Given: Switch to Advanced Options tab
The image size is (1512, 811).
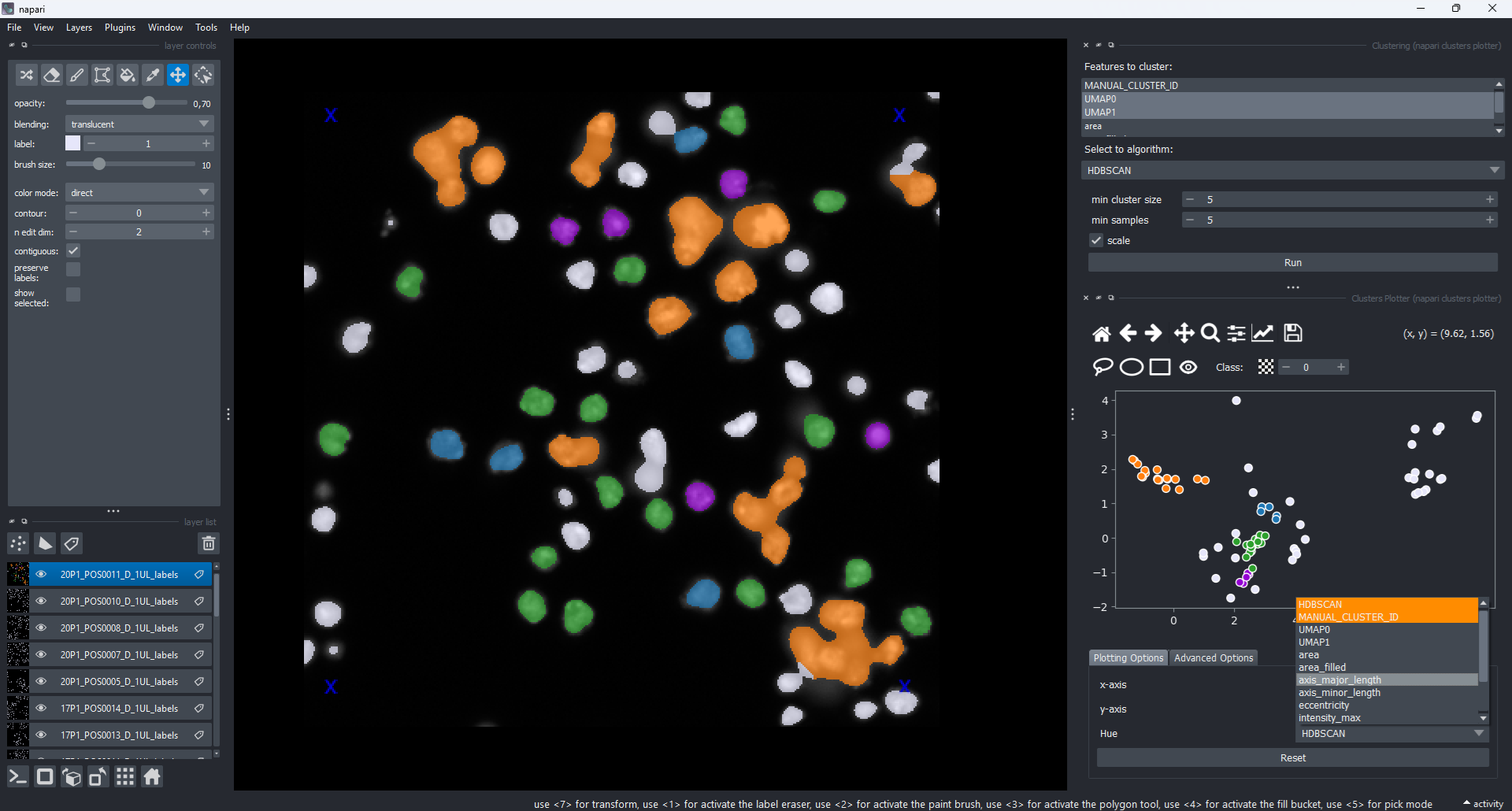Looking at the screenshot, I should (1214, 658).
